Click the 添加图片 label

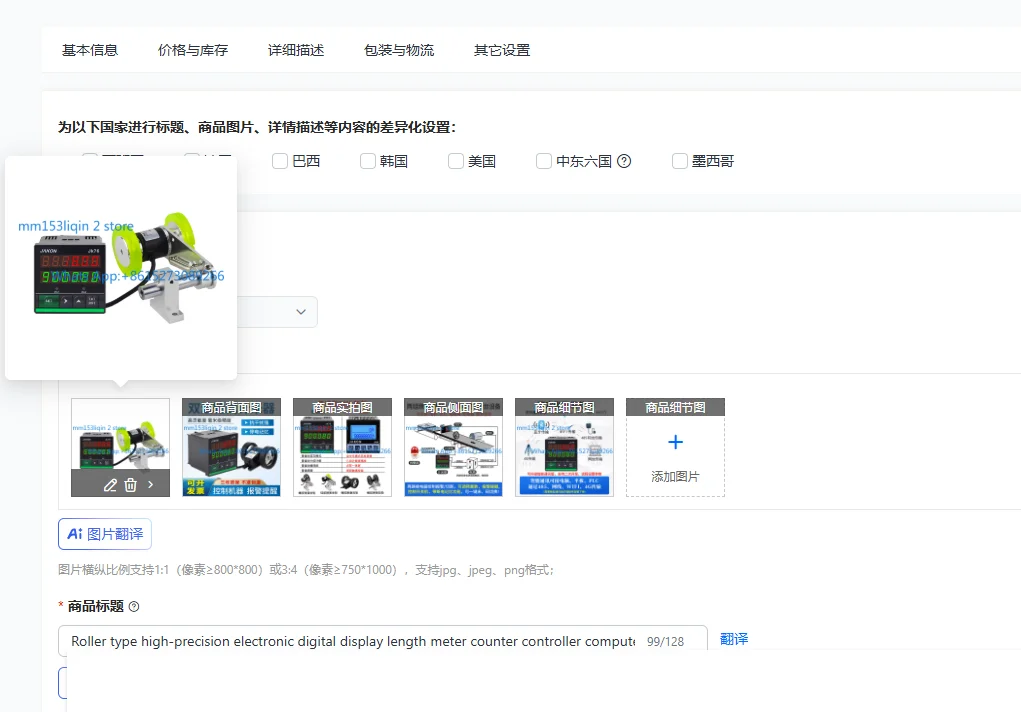pyautogui.click(x=675, y=477)
